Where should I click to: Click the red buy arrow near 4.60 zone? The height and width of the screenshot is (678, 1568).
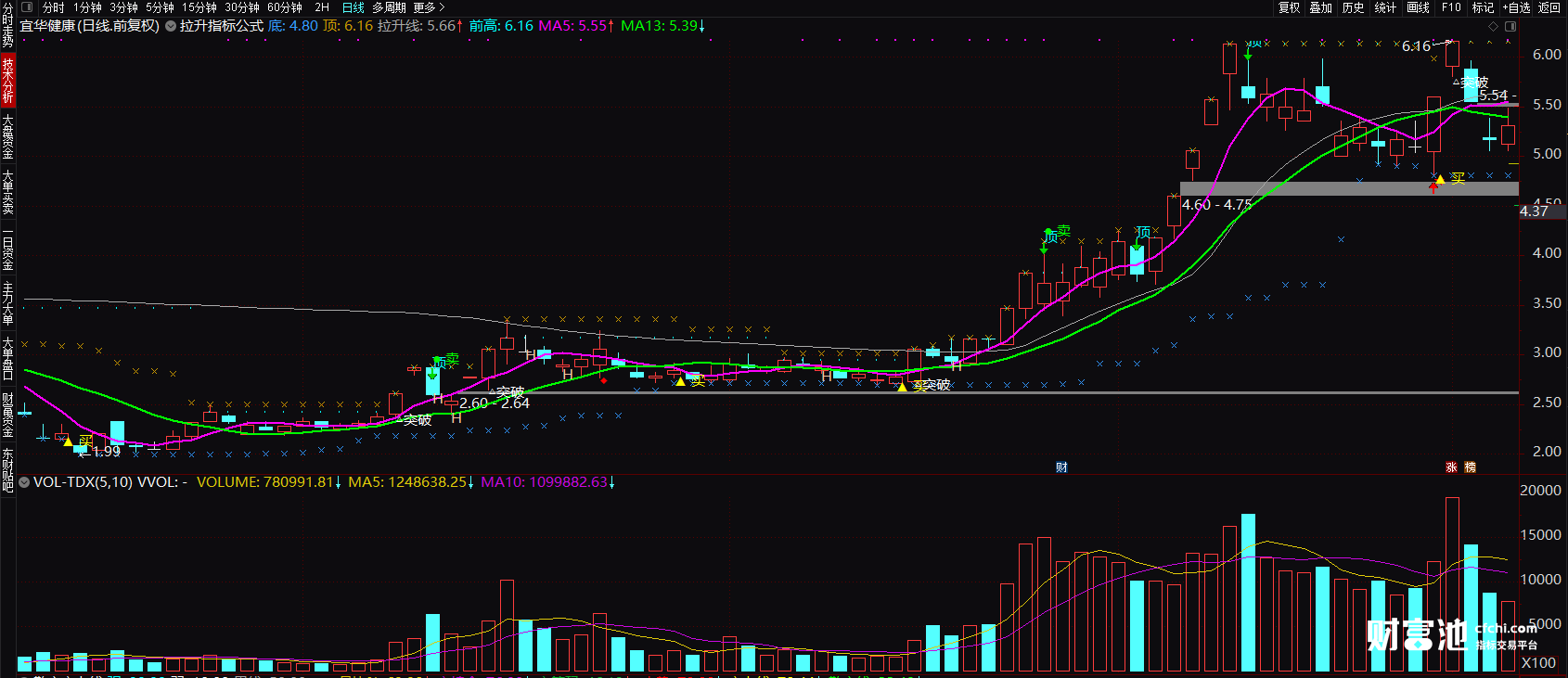point(1433,186)
